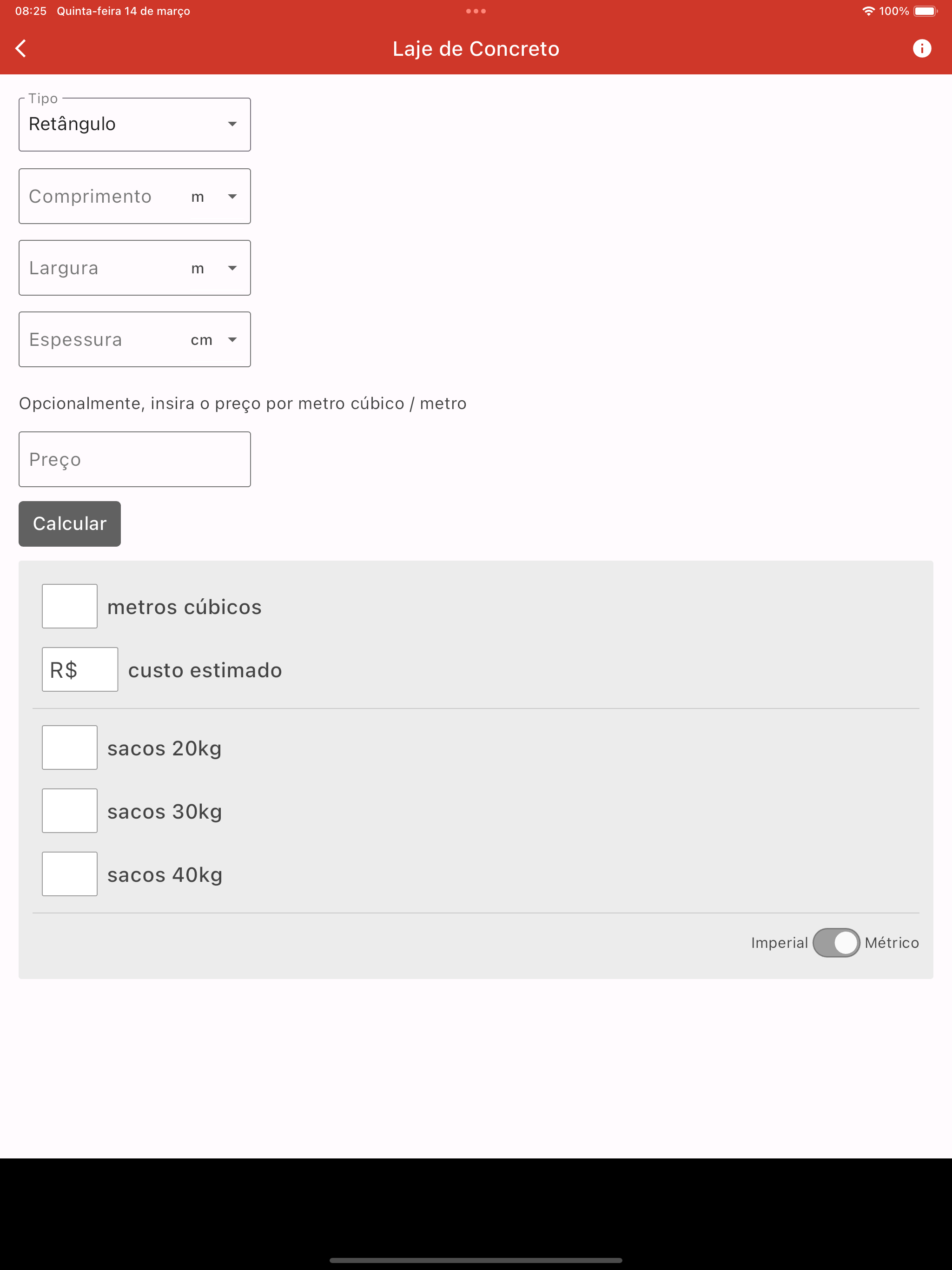Open the Largura unit selector
Image resolution: width=952 pixels, height=1270 pixels.
click(232, 268)
